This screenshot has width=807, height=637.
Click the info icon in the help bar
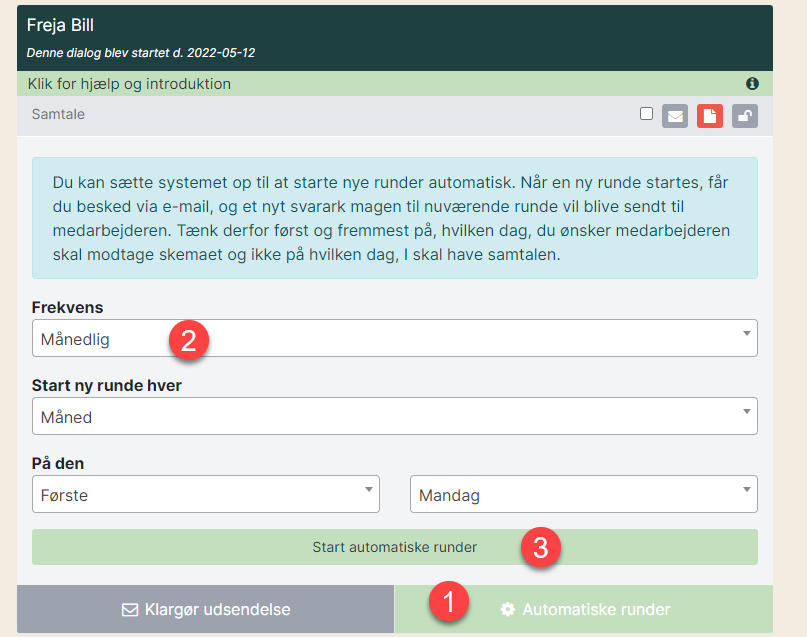(x=752, y=84)
